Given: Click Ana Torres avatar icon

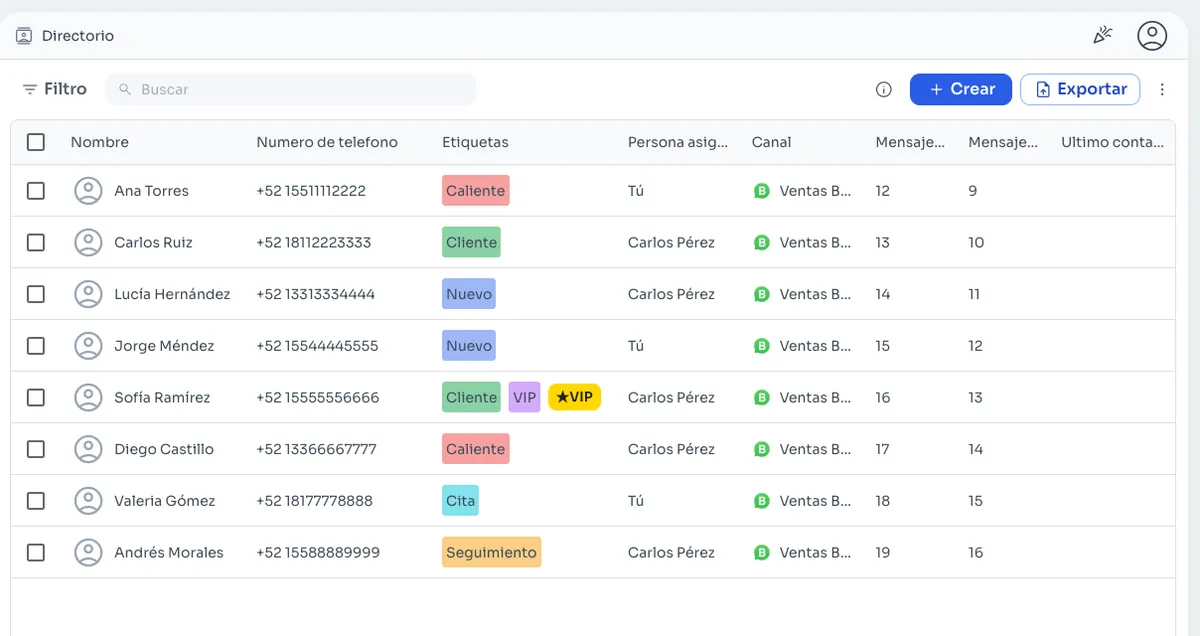Looking at the screenshot, I should pos(89,191).
